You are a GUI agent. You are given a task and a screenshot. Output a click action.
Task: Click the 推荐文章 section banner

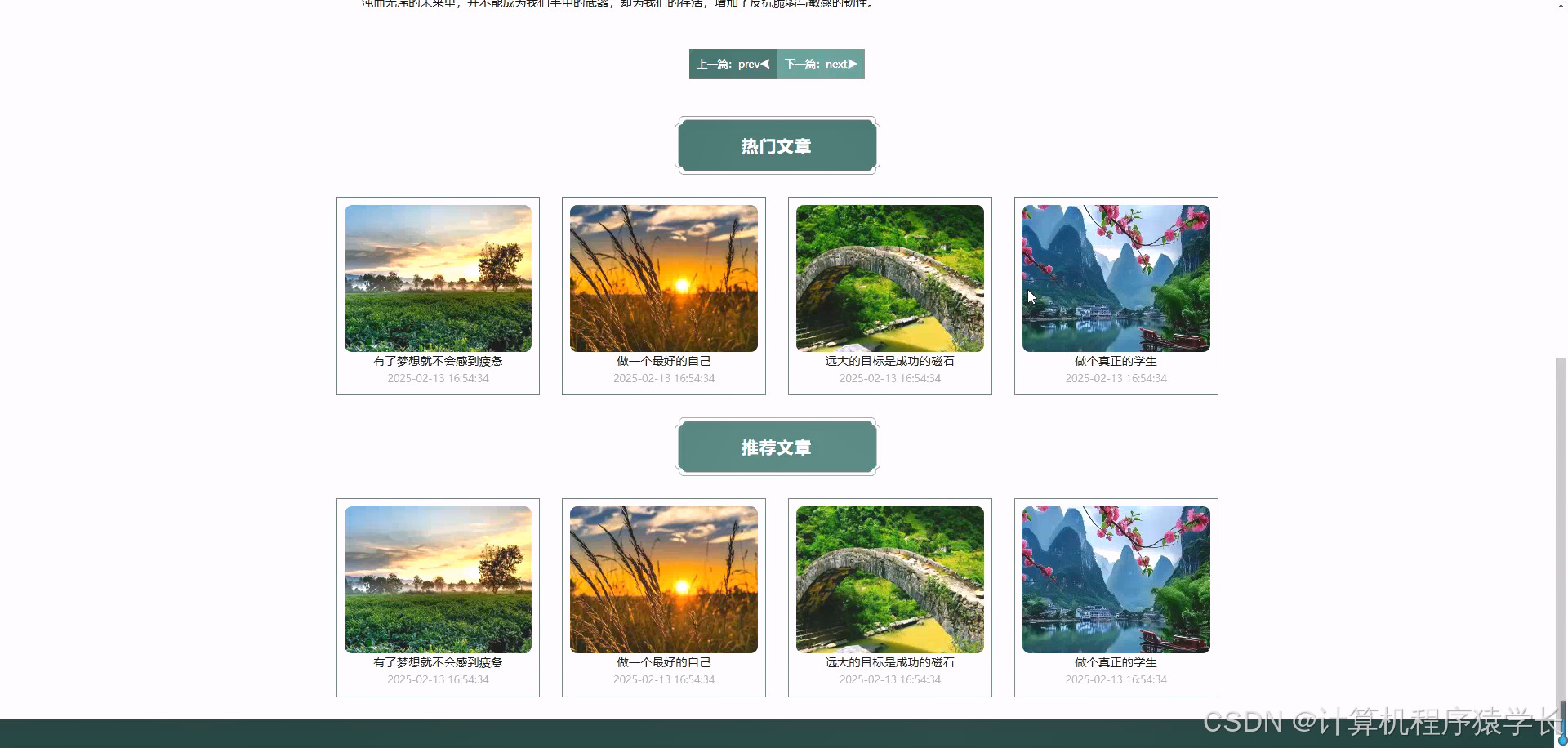(776, 447)
